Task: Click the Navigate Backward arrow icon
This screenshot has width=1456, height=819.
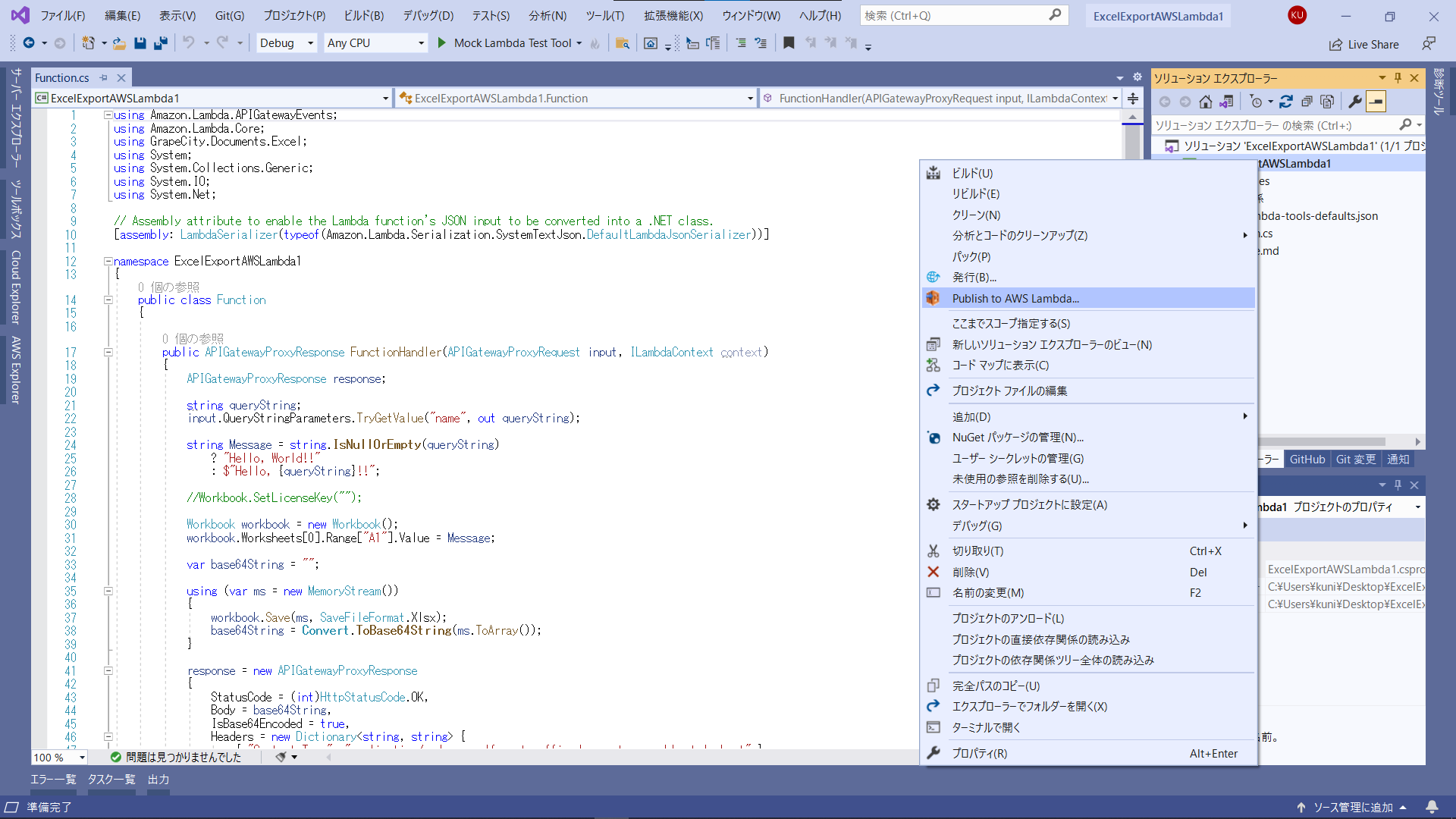Action: click(x=29, y=43)
